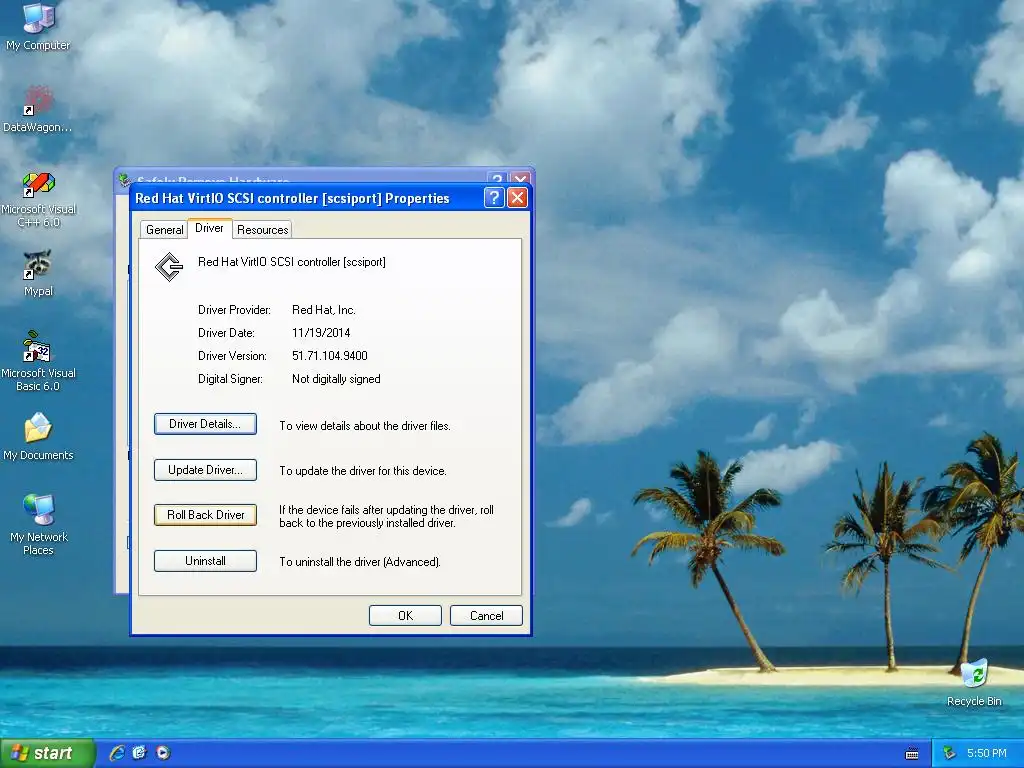Click the Safely Remove Hardware tray icon
The image size is (1024, 768).
coord(949,754)
